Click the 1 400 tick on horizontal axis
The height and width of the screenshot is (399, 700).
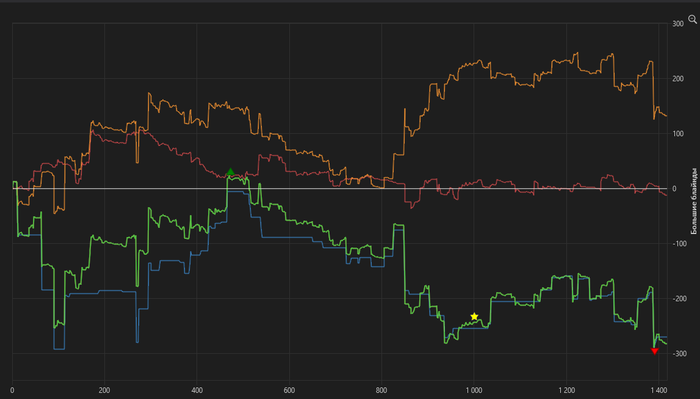pyautogui.click(x=659, y=391)
